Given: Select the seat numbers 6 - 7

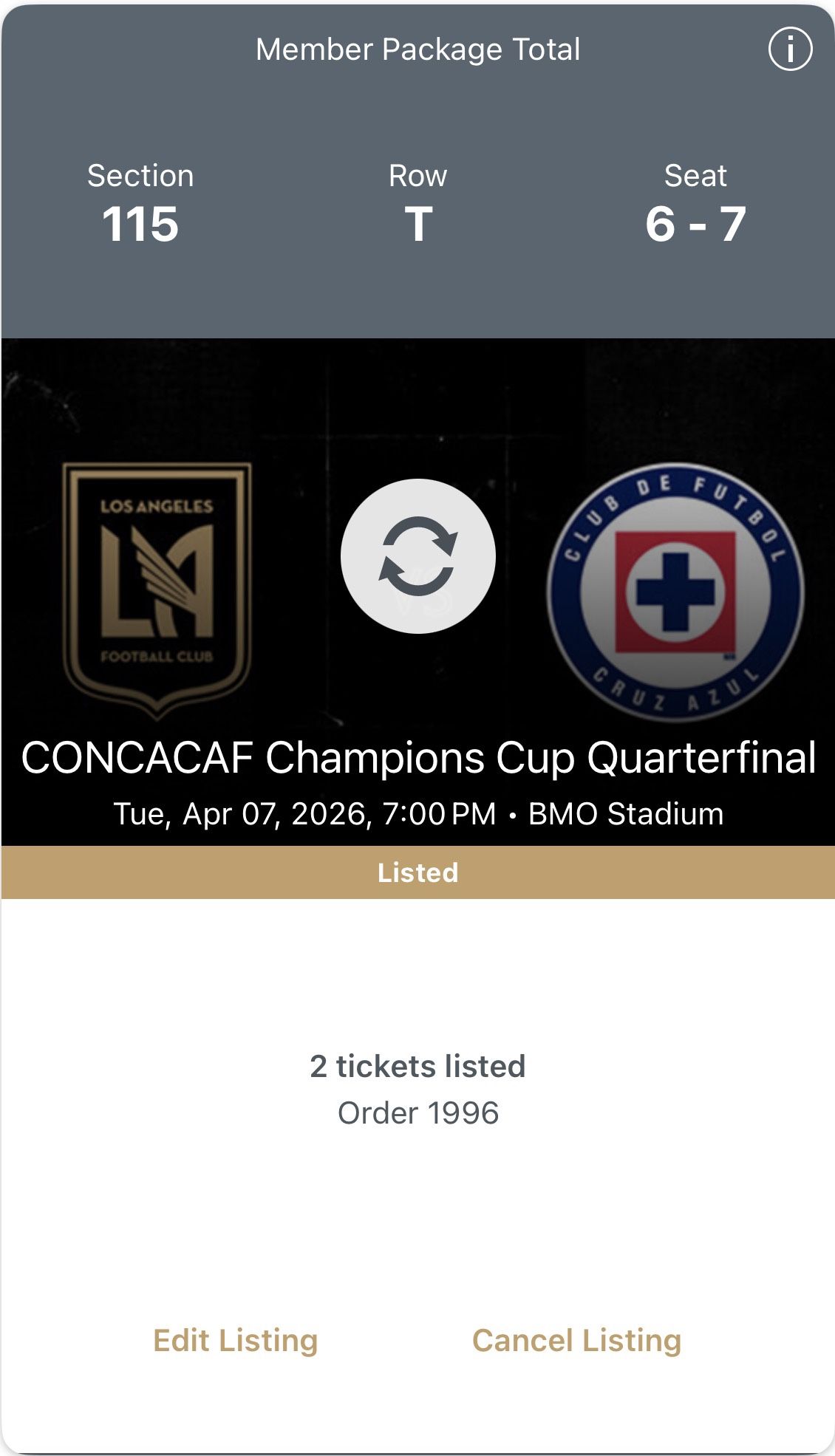Looking at the screenshot, I should [695, 224].
